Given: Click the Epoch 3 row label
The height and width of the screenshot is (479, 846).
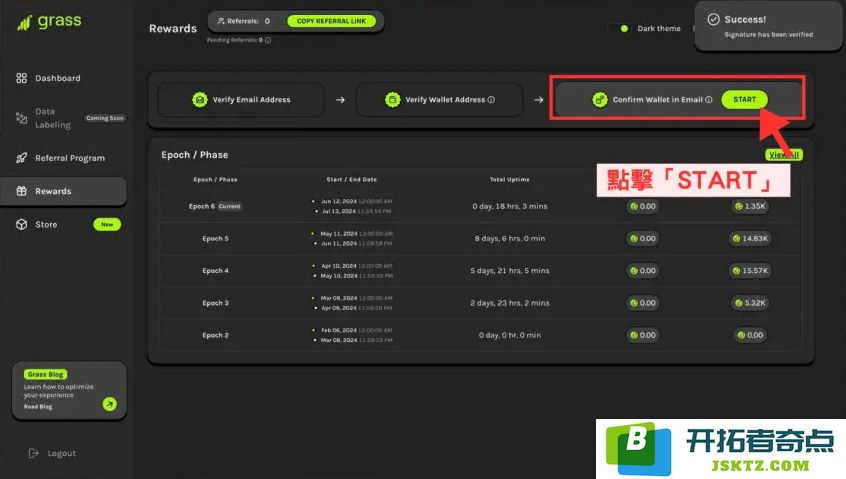Looking at the screenshot, I should tap(215, 303).
